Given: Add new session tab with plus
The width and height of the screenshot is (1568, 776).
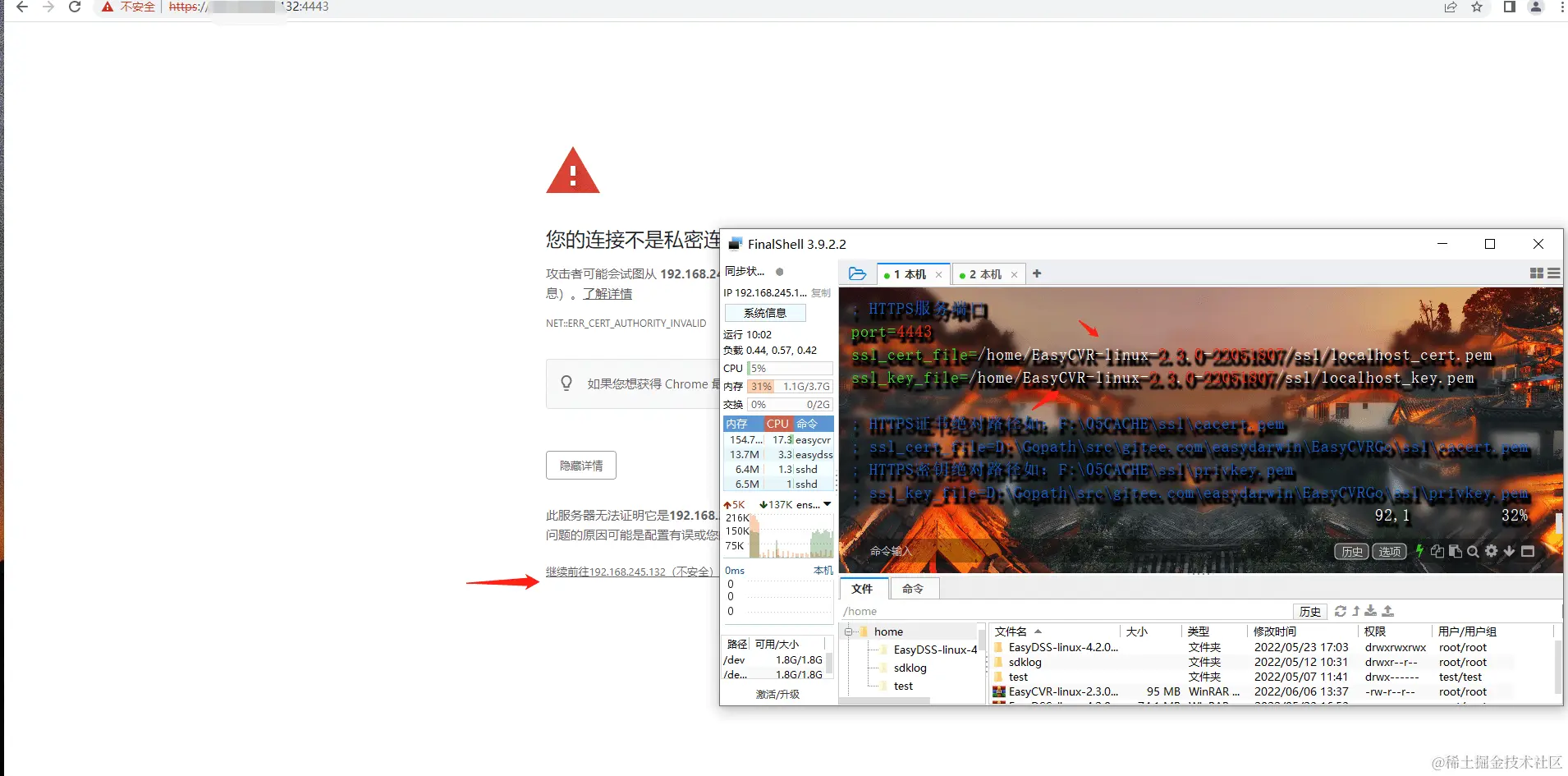Looking at the screenshot, I should click(1037, 273).
